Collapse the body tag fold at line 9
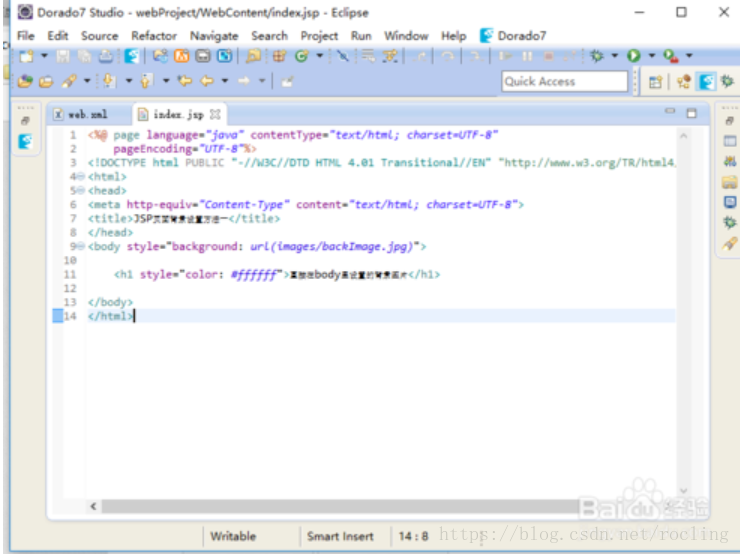This screenshot has height=554, width=740. pos(81,246)
